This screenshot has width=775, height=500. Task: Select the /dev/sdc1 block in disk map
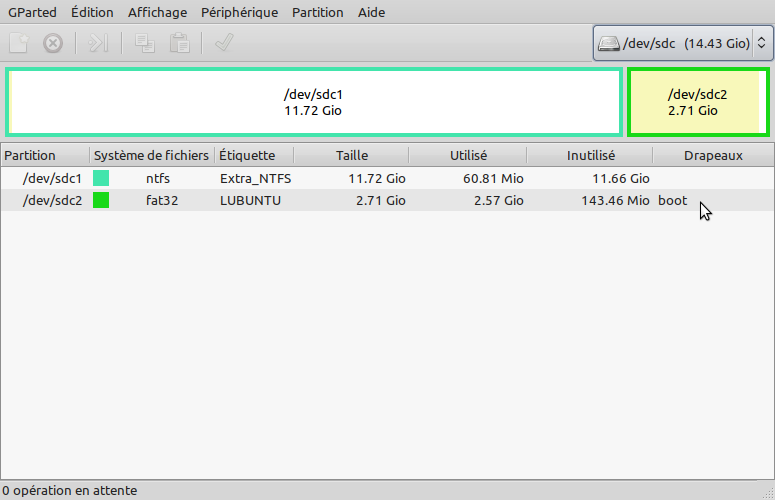click(313, 102)
